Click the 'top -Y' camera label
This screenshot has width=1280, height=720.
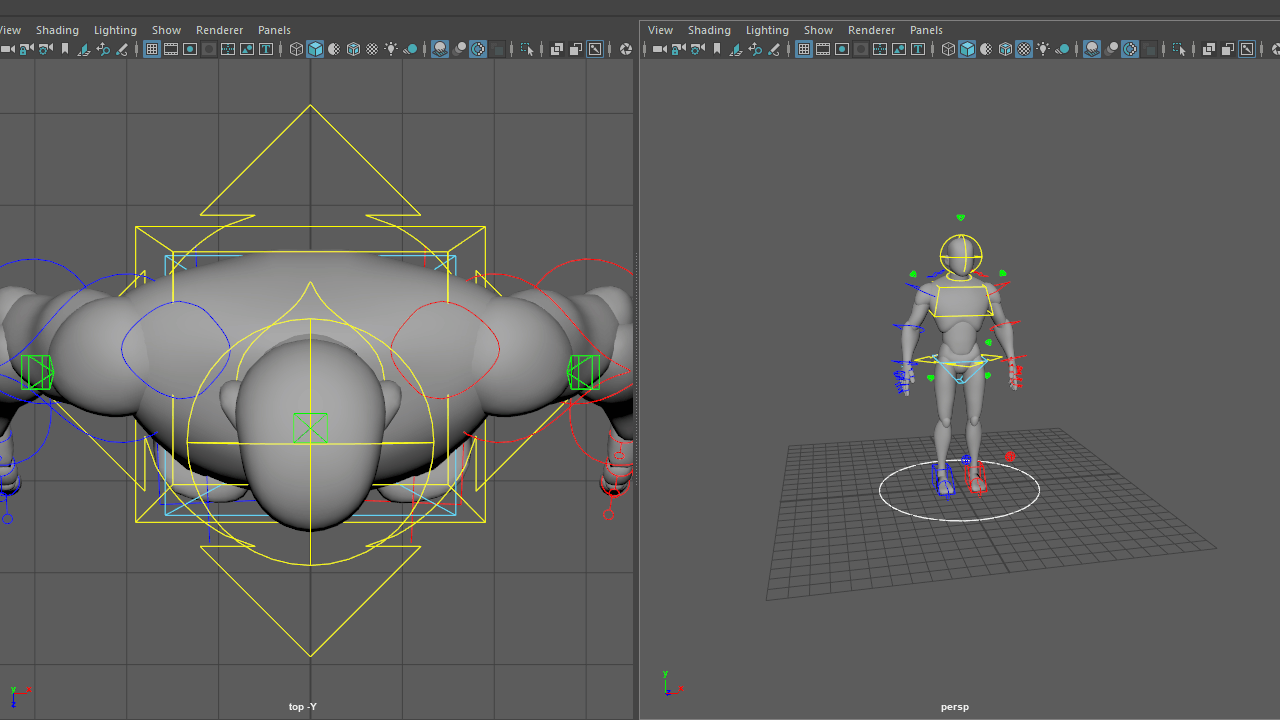(303, 707)
